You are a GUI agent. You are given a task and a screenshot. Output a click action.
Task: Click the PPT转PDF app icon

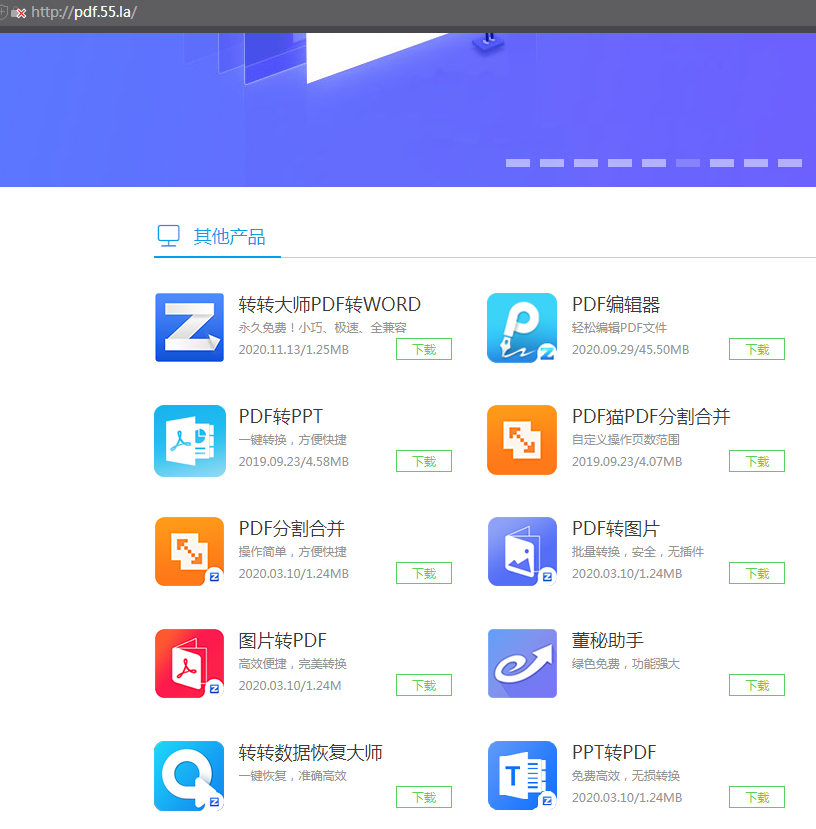(522, 775)
